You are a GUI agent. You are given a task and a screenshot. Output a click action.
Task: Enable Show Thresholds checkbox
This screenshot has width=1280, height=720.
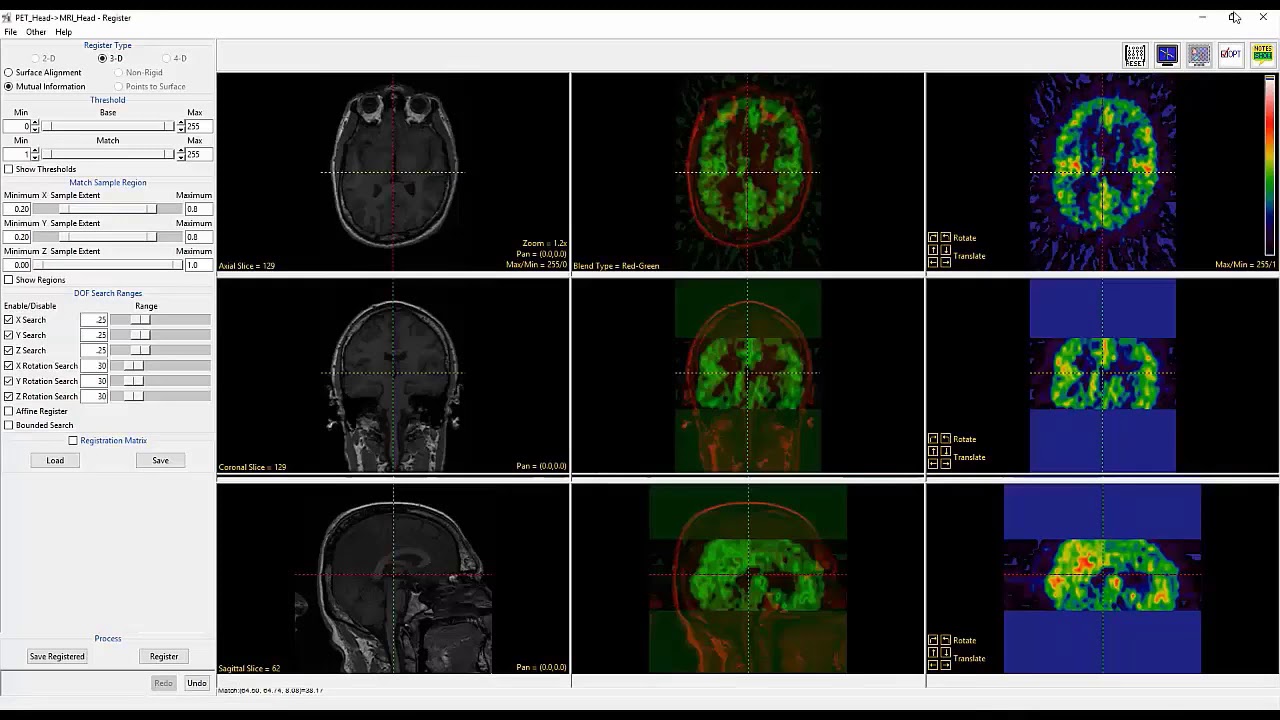[9, 169]
